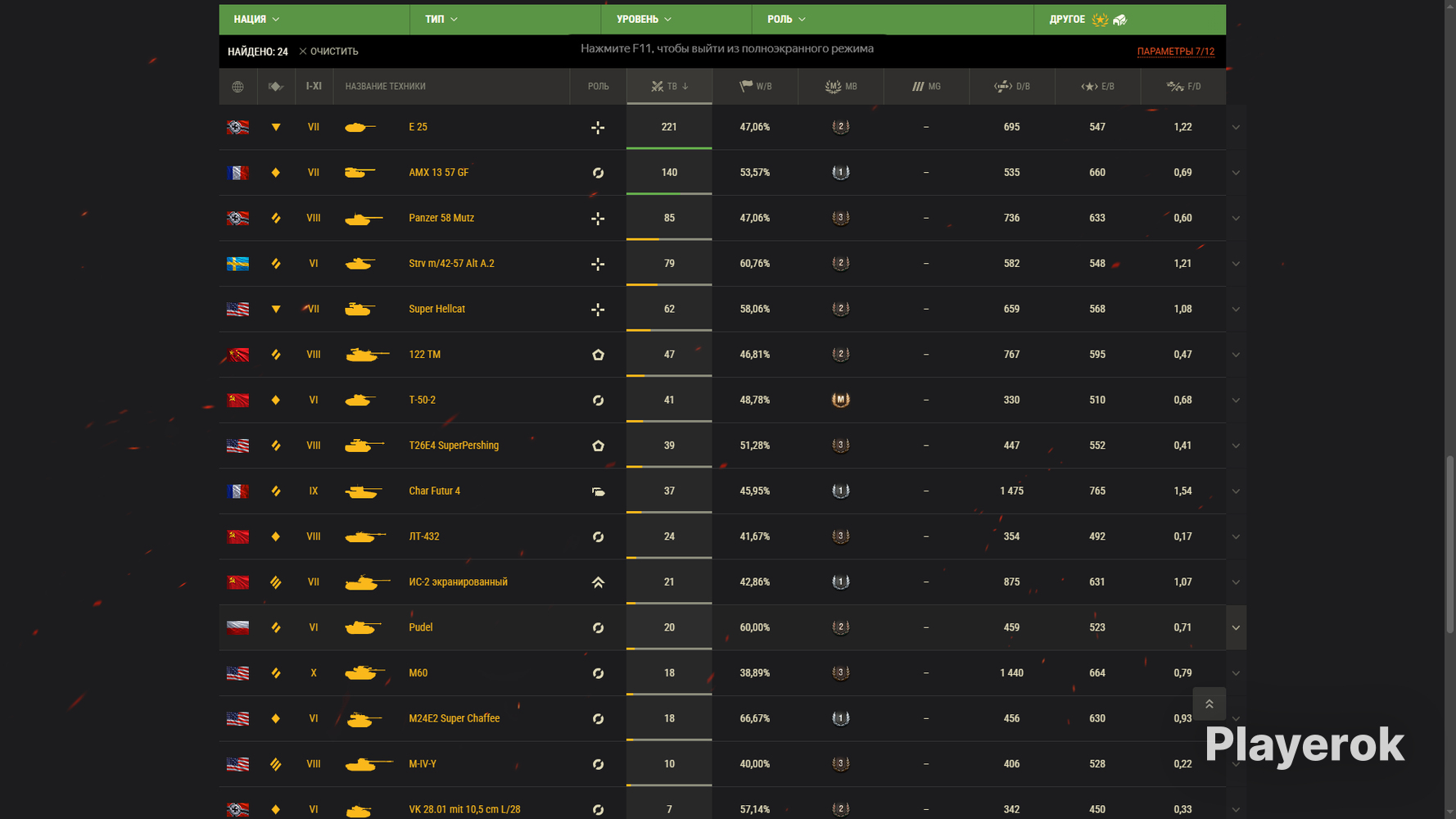Image resolution: width=1456 pixels, height=819 pixels.
Task: Click mastery badge in T-50-2 row
Action: pyautogui.click(x=841, y=400)
